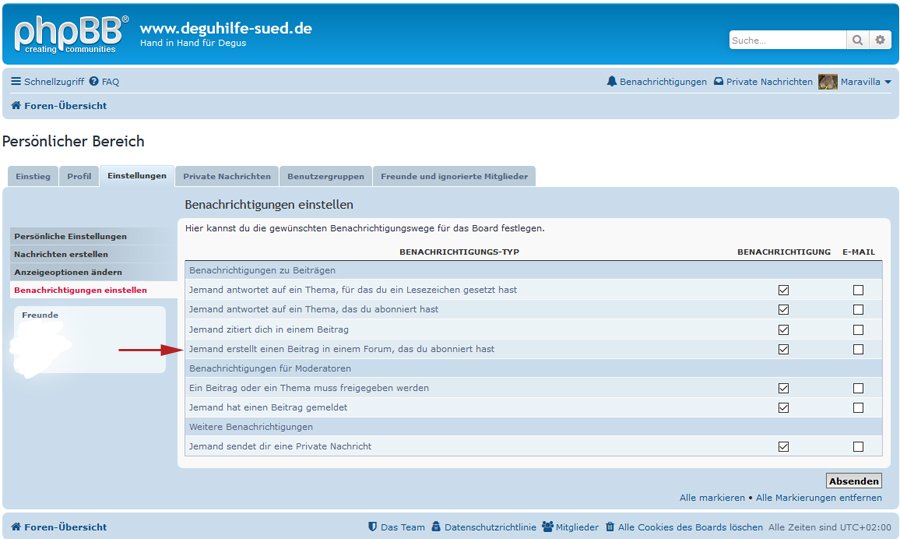Enable e-mail for posts needing approval
This screenshot has height=539, width=900.
(858, 388)
